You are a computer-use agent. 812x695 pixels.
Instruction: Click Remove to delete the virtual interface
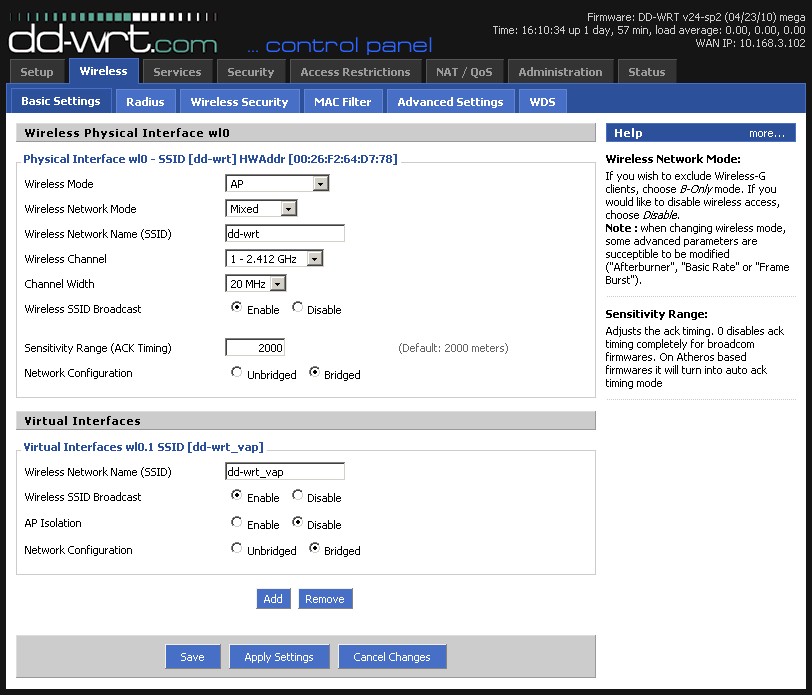(325, 599)
